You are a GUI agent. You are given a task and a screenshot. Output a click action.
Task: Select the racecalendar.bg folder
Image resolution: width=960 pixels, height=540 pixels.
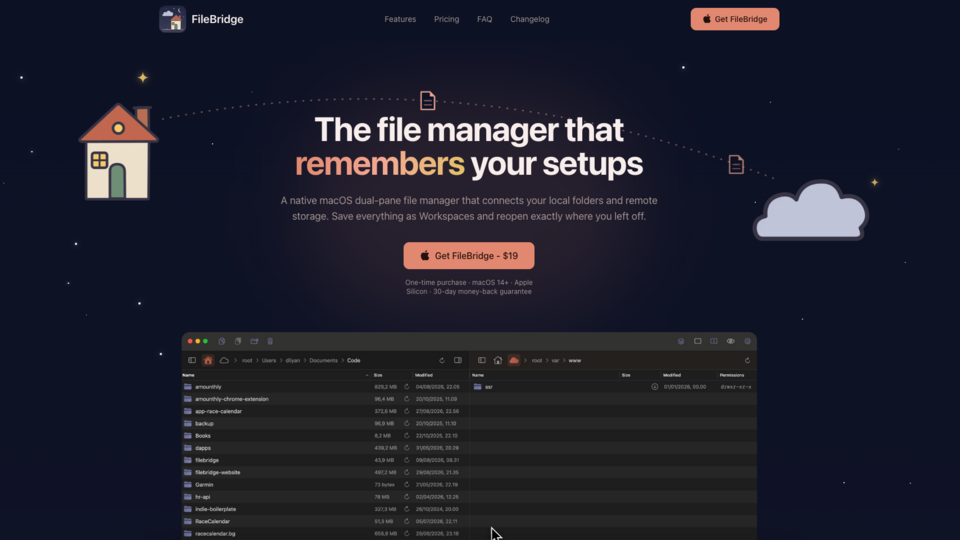[x=326, y=533]
